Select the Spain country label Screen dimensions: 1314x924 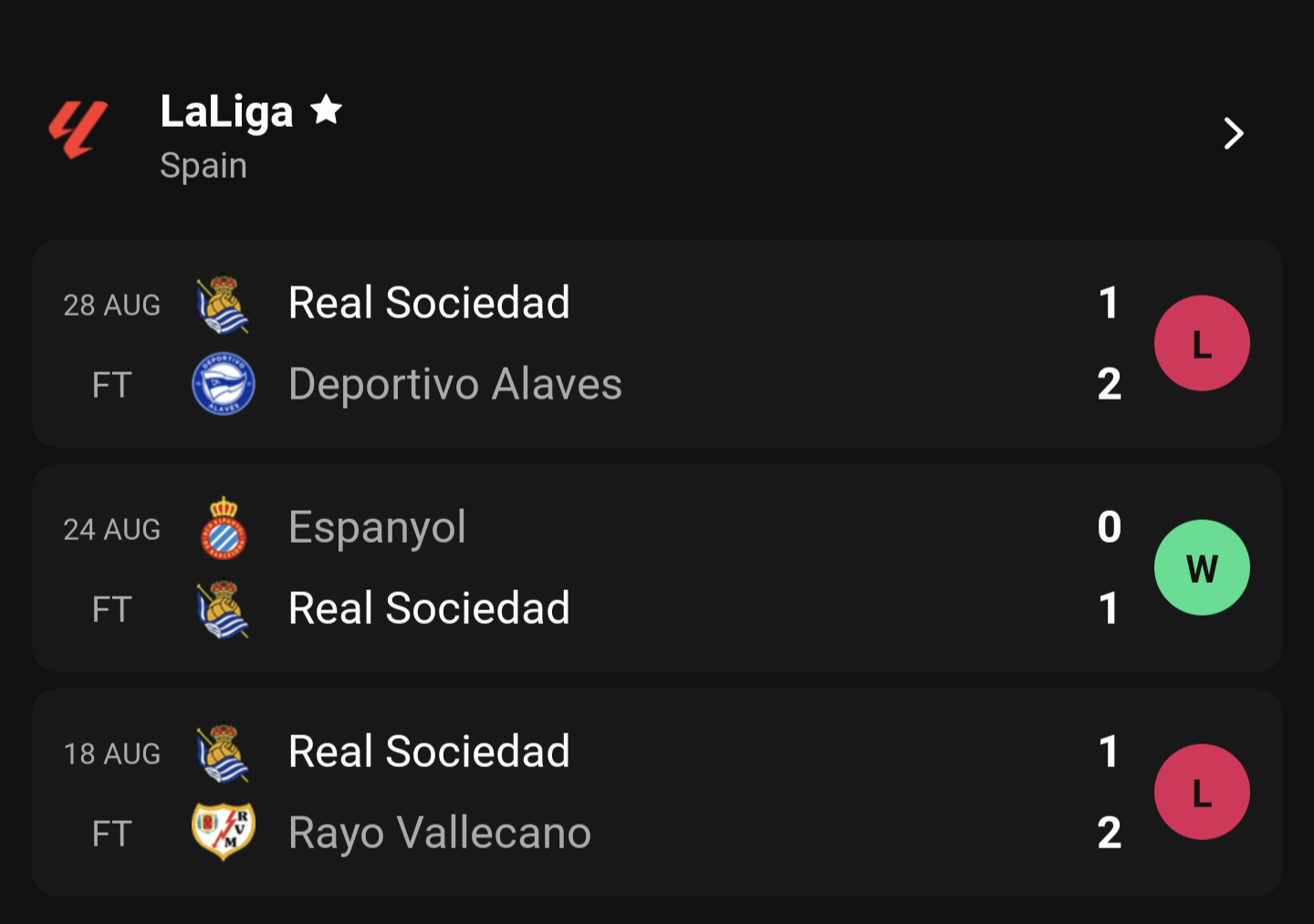(x=203, y=166)
